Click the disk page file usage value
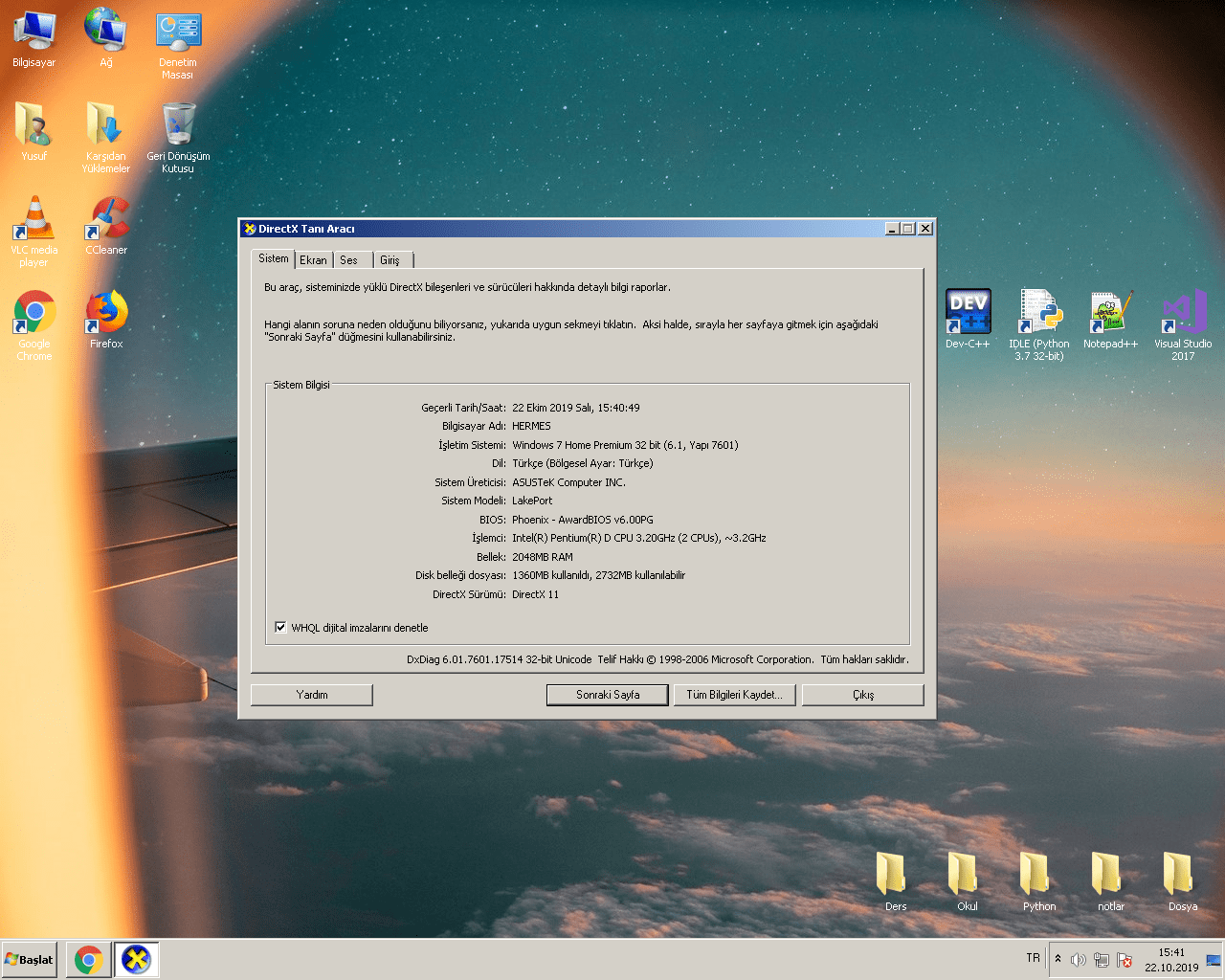This screenshot has width=1225, height=980. click(x=599, y=575)
